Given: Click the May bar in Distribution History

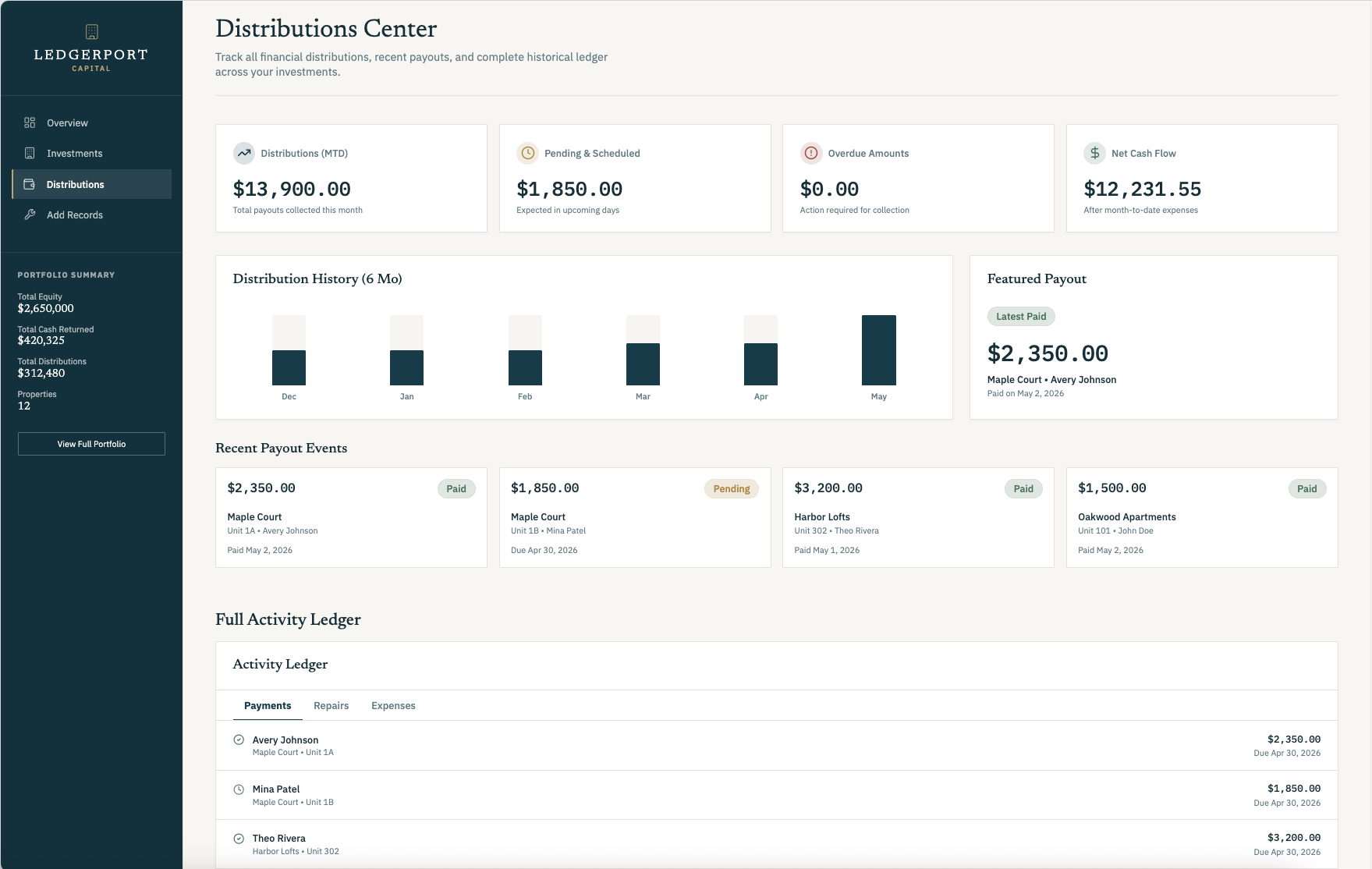Looking at the screenshot, I should (x=878, y=350).
